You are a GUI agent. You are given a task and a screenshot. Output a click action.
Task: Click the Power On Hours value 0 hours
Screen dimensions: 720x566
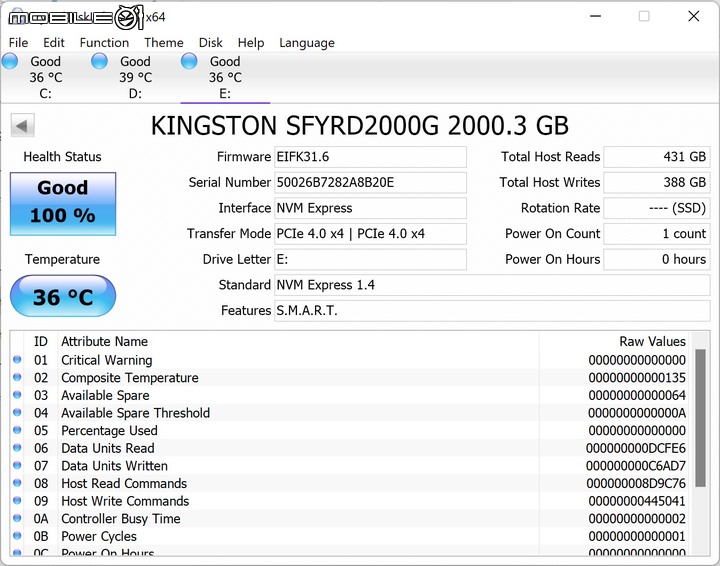[x=657, y=259]
